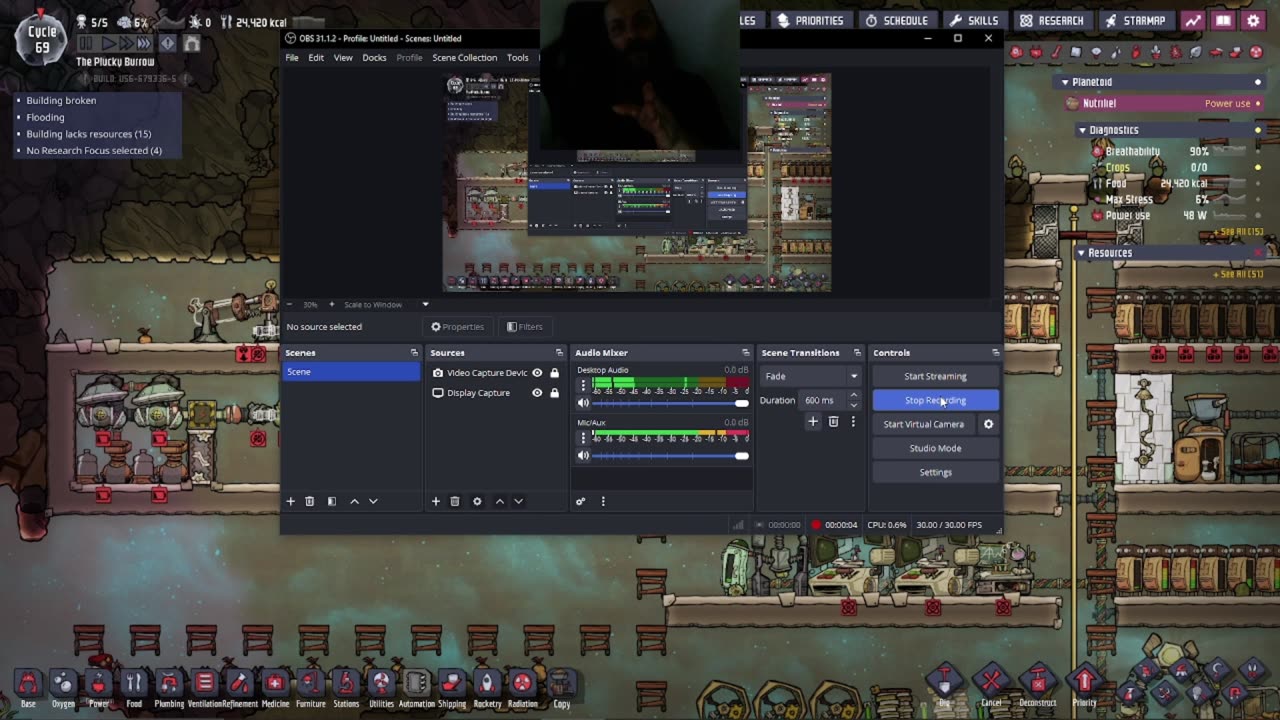This screenshot has width=1280, height=720.
Task: Open OBS Settings from Controls
Action: pos(935,472)
